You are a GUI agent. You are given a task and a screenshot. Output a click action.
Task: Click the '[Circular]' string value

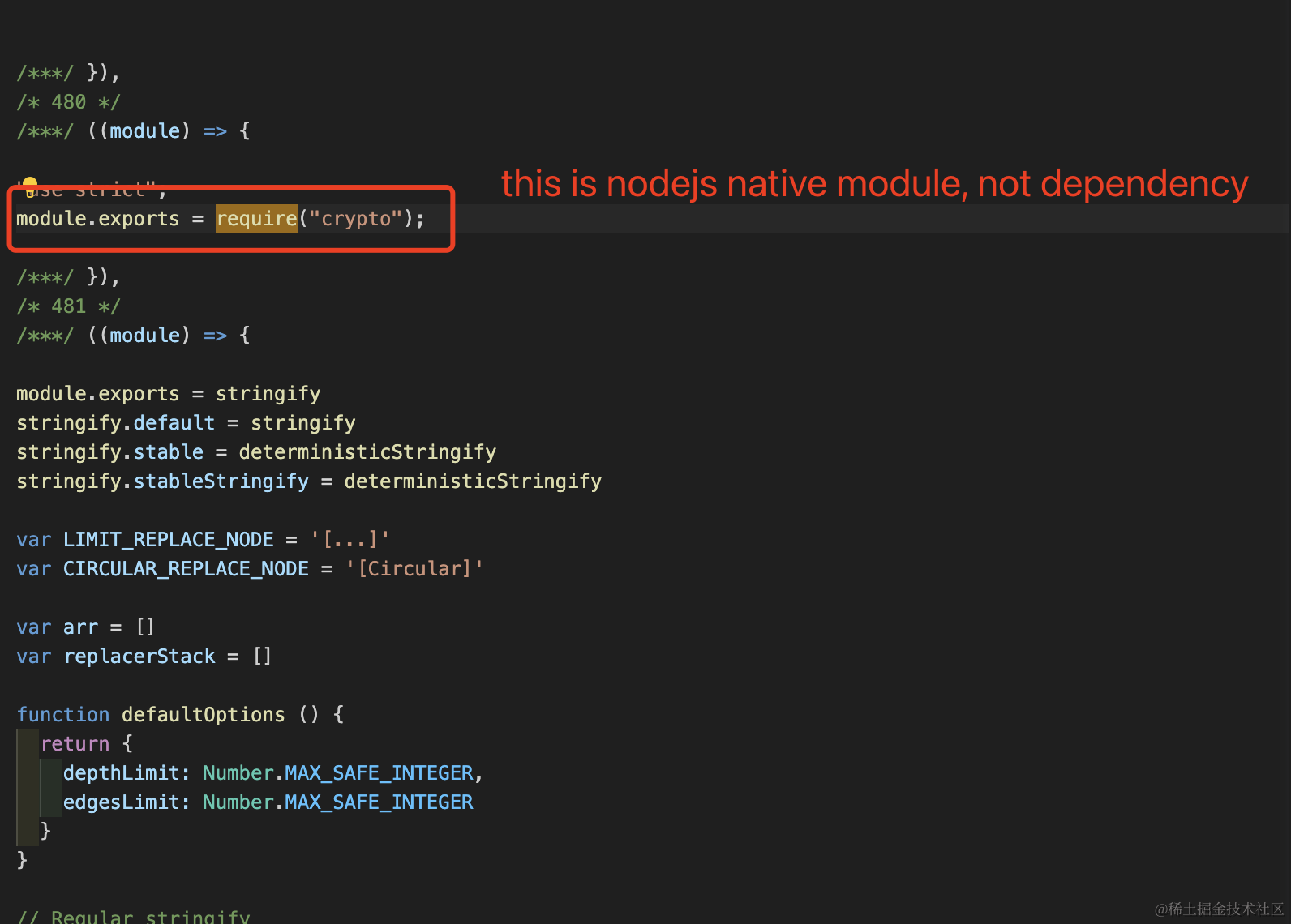pos(414,569)
